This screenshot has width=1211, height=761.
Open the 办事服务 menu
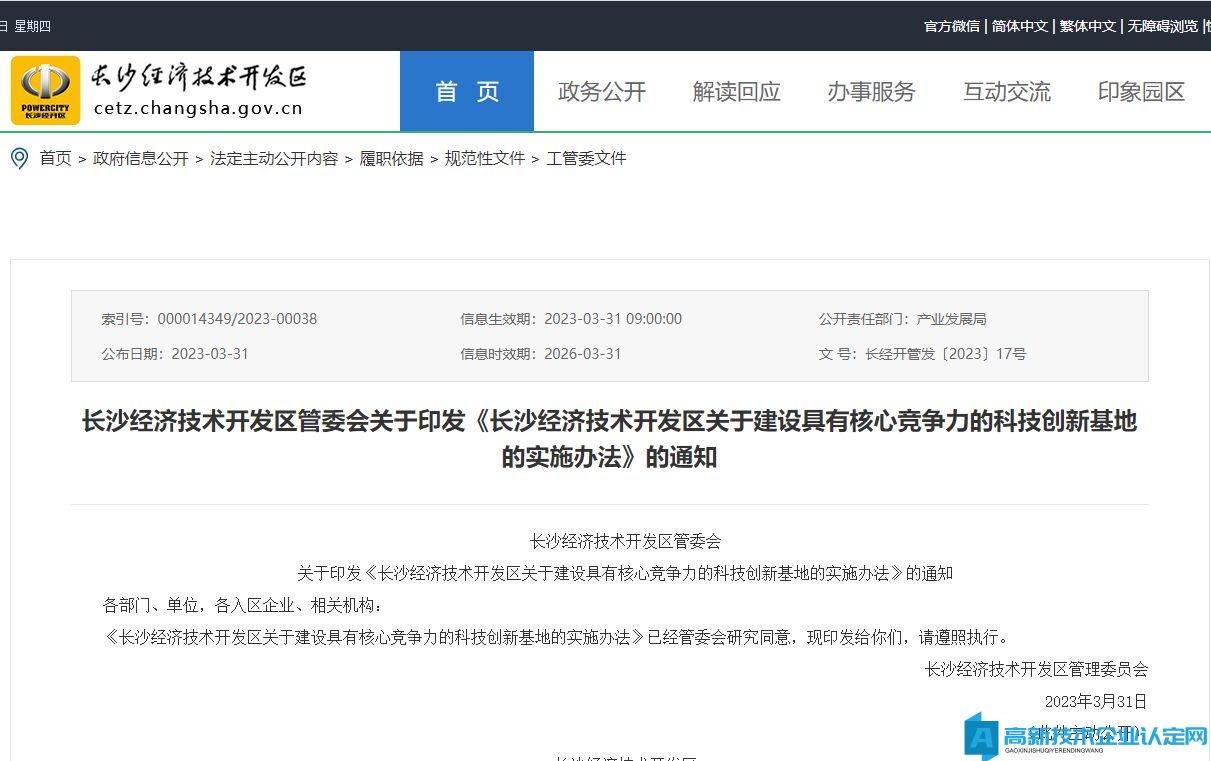coord(872,92)
